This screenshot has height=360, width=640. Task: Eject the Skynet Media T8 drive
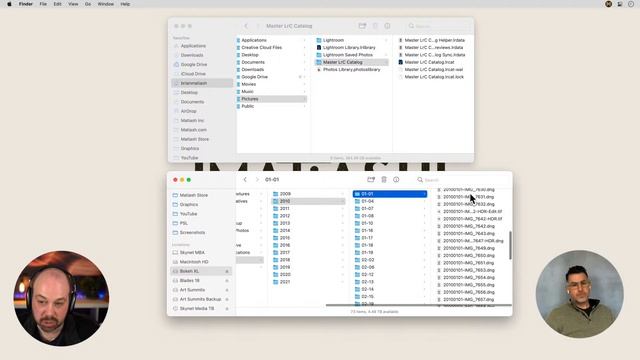[x=227, y=309]
